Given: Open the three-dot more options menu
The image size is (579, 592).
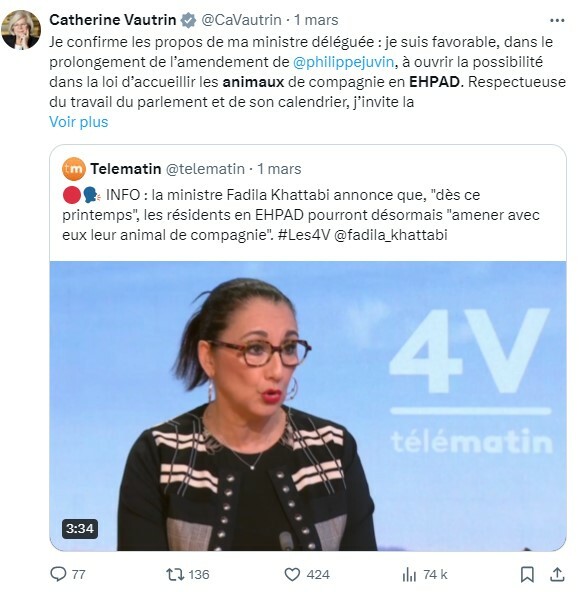Looking at the screenshot, I should (557, 20).
